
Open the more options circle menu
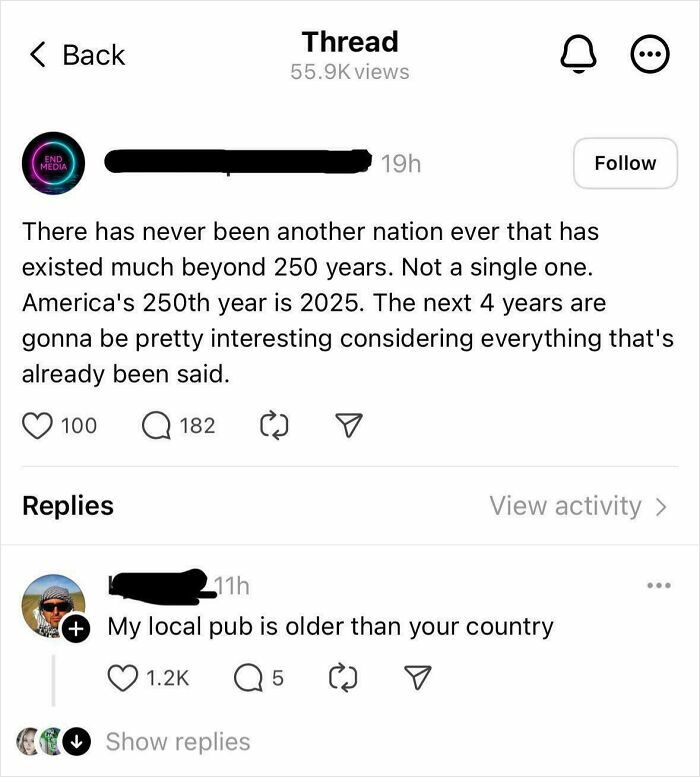pos(649,55)
